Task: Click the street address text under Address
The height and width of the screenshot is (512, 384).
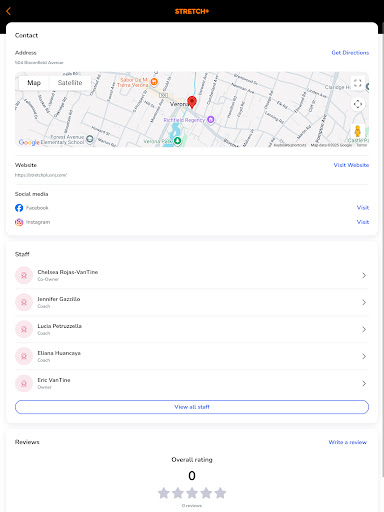Action: 39,62
